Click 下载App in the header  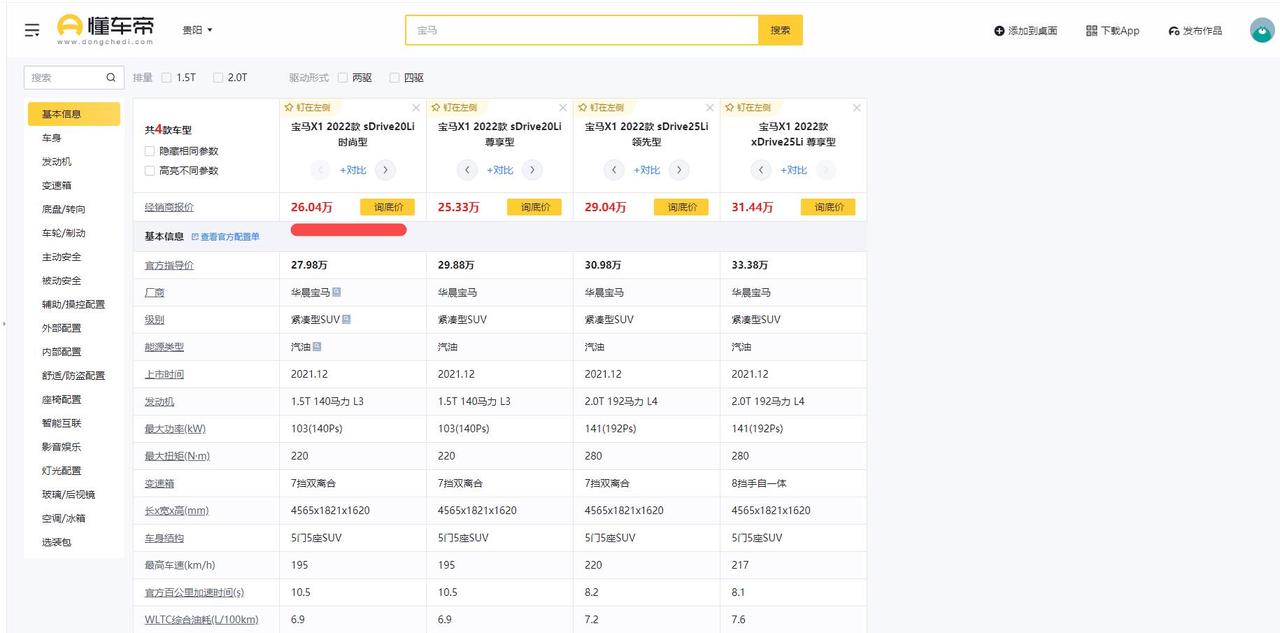1112,31
